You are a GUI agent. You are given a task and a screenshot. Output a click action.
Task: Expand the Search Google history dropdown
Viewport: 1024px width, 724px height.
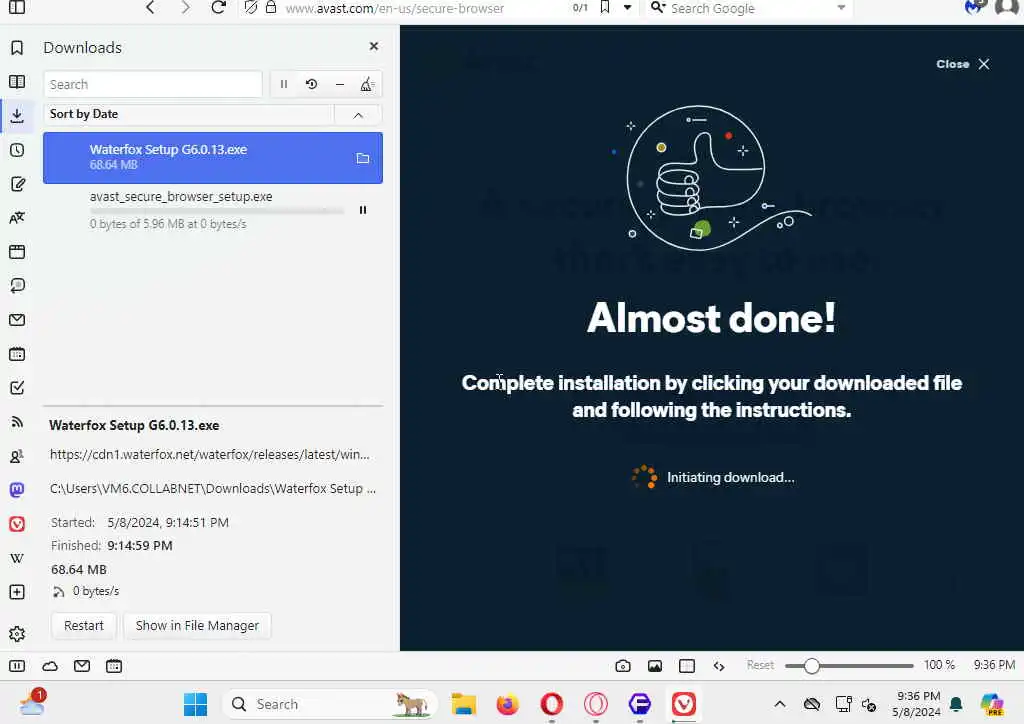coord(841,8)
